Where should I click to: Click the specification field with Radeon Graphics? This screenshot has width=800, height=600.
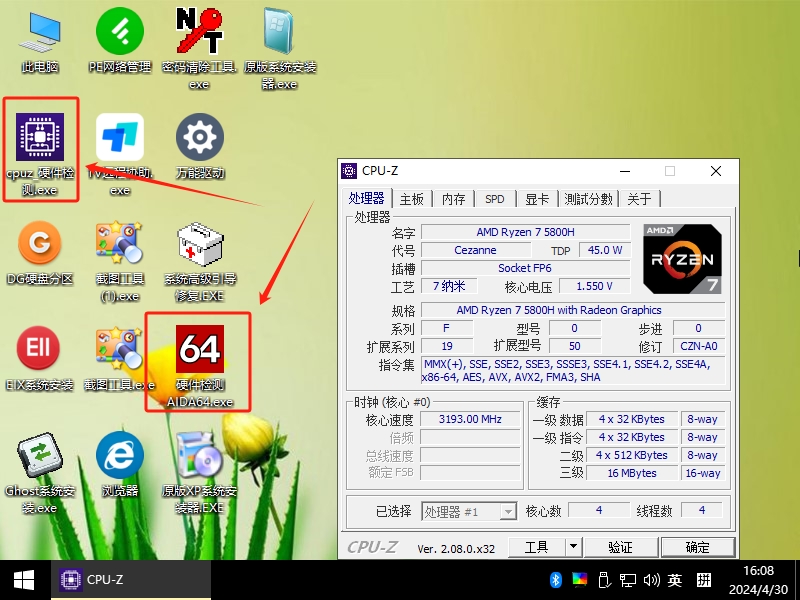click(573, 310)
